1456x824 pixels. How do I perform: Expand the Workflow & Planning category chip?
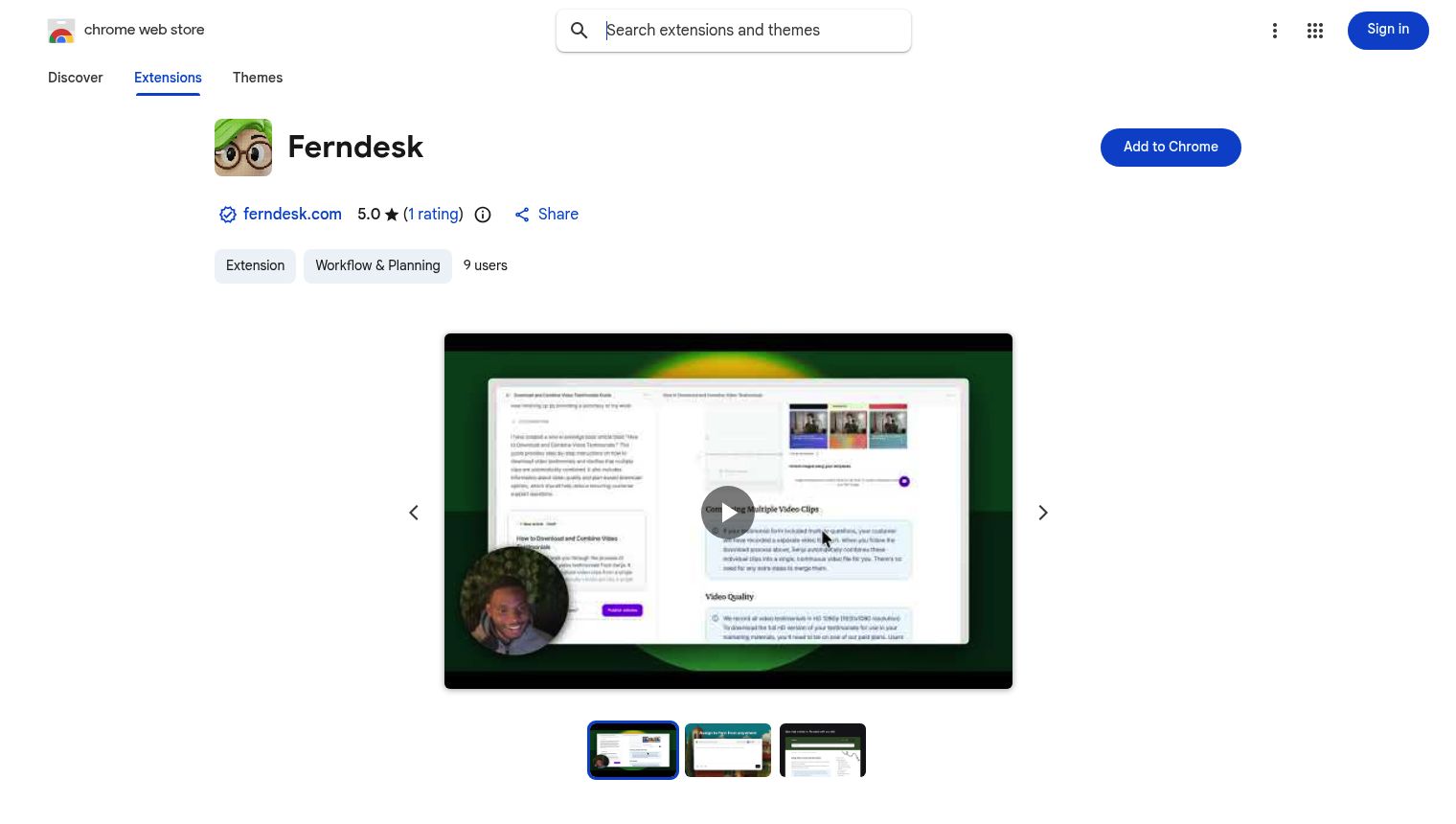pos(377,265)
